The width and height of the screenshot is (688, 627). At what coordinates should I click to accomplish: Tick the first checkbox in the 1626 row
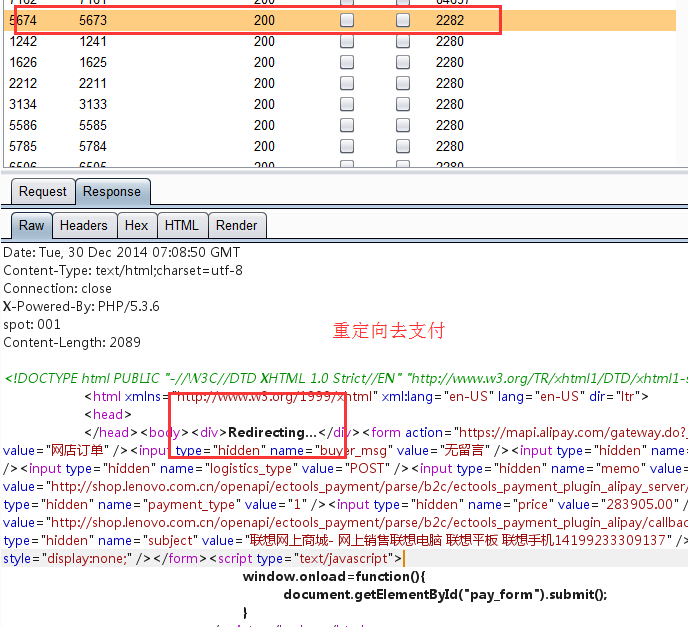pos(347,62)
